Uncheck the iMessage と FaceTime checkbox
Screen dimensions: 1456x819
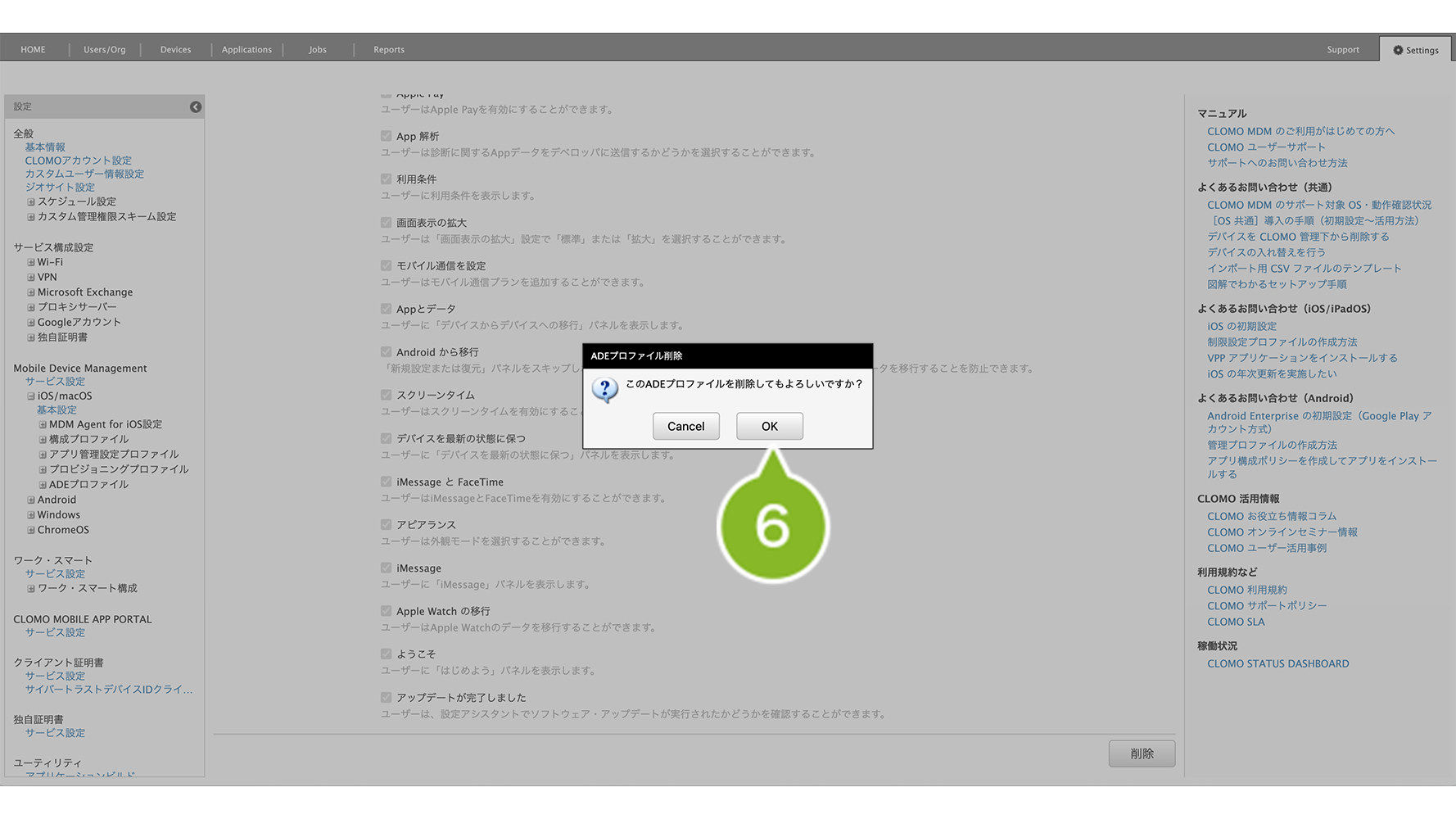tap(386, 482)
